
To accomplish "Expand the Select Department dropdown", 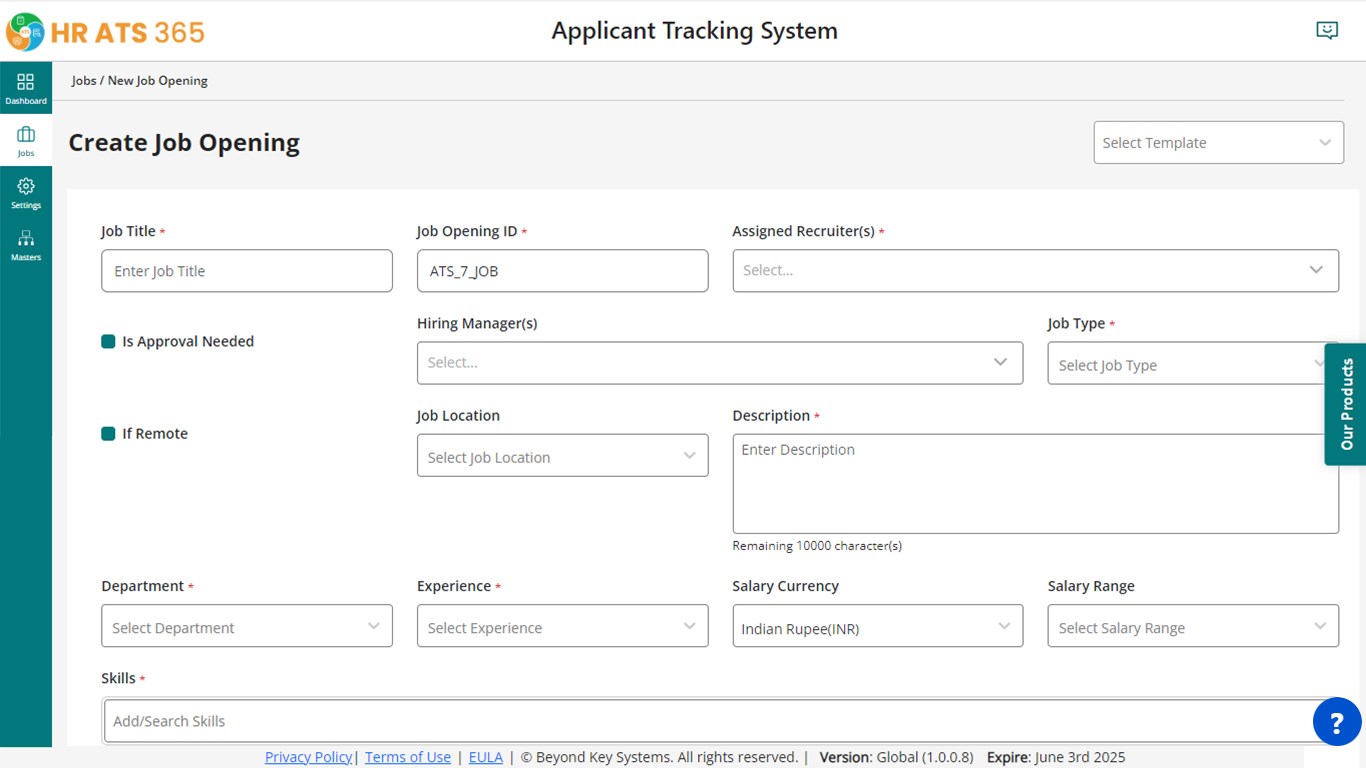I will tap(246, 627).
